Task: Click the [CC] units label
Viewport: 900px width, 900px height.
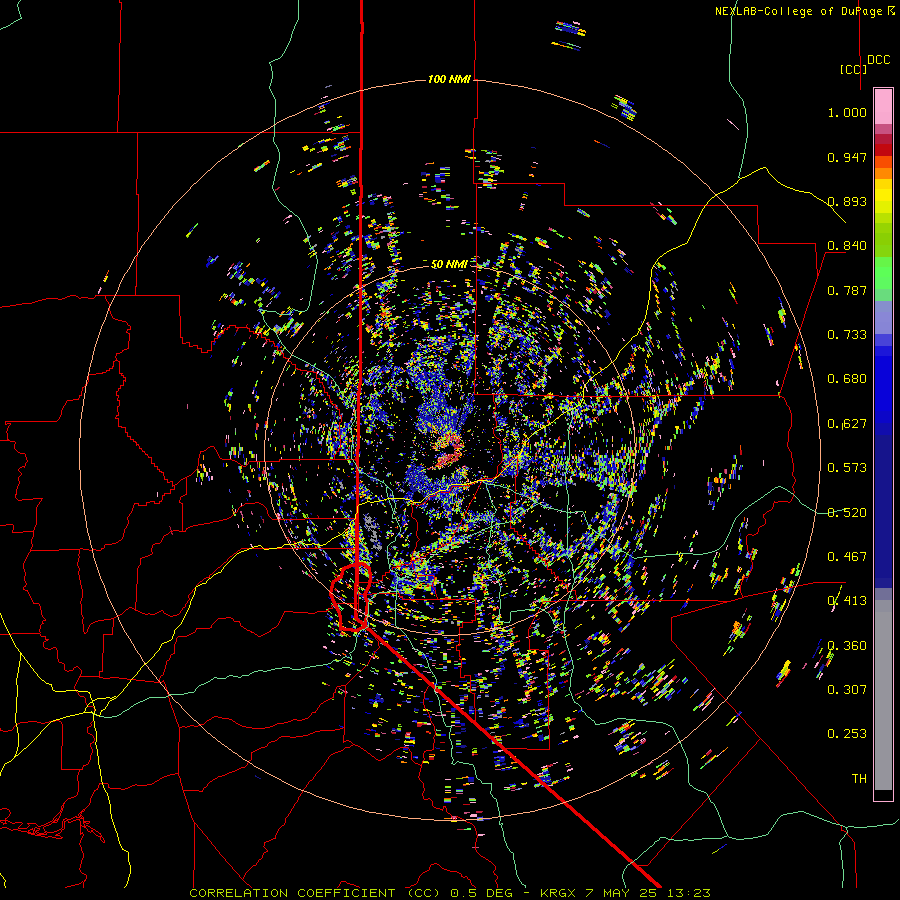Action: click(x=853, y=69)
